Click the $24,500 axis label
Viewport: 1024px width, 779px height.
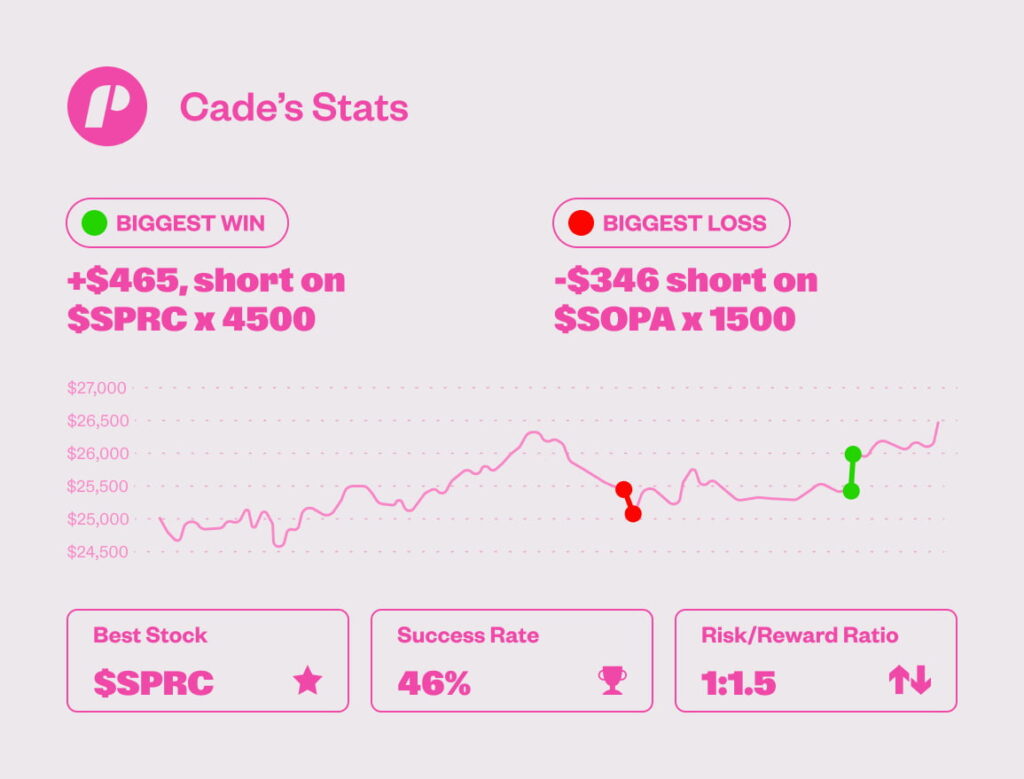pos(97,552)
